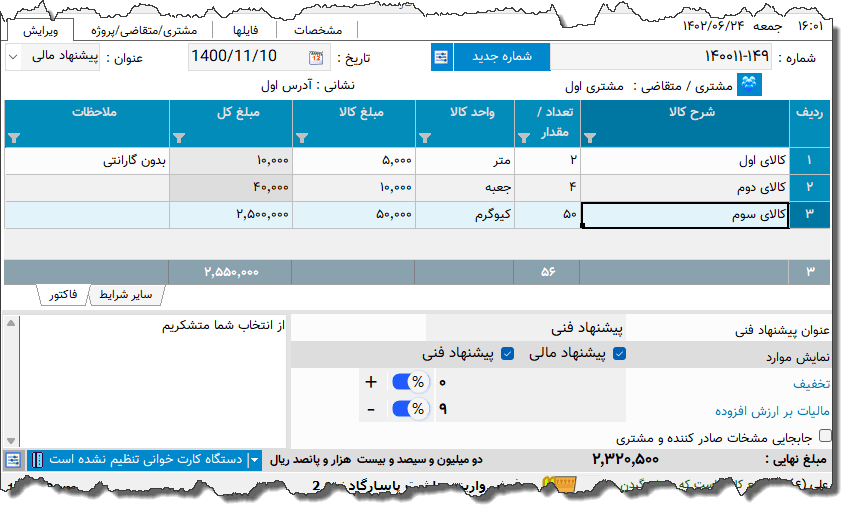Open the calendar date picker icon
Screen dimensions: 841x505
click(x=316, y=57)
